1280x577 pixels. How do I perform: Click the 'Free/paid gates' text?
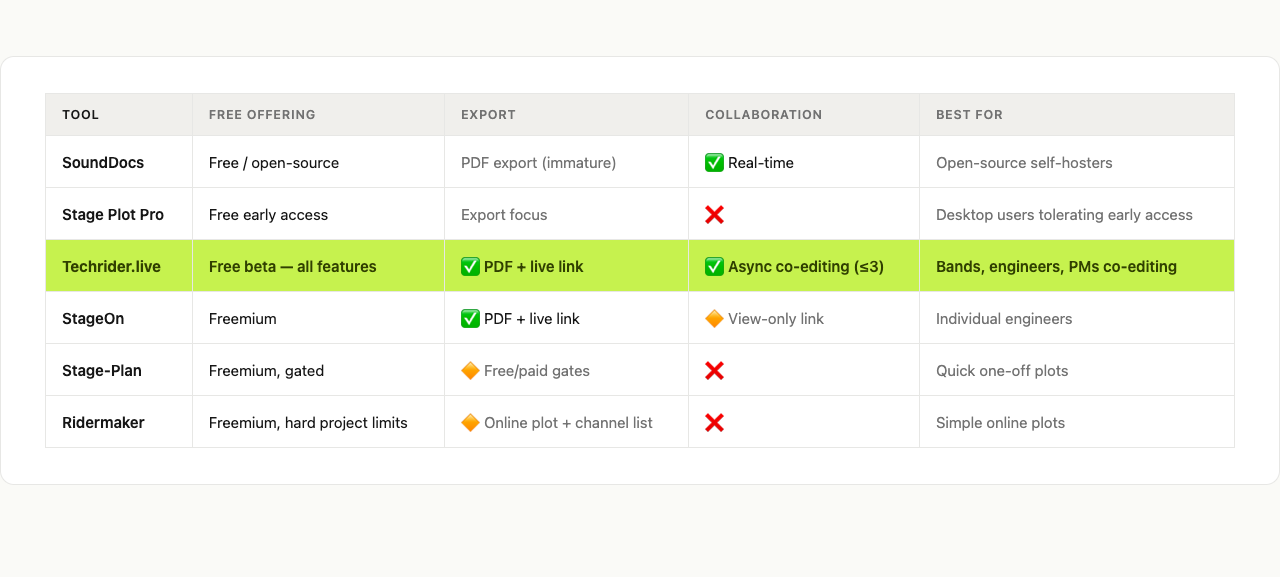pos(537,371)
